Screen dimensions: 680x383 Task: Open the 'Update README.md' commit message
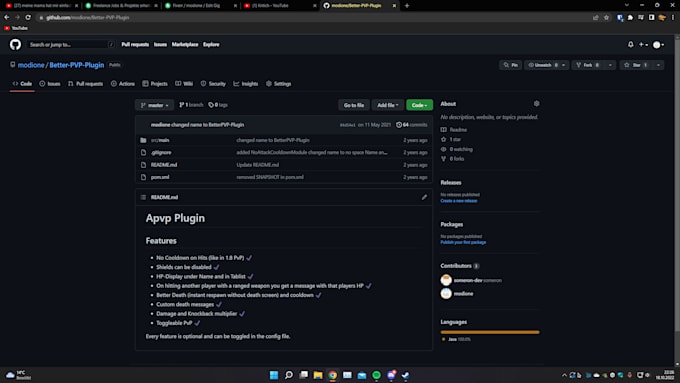pos(258,165)
